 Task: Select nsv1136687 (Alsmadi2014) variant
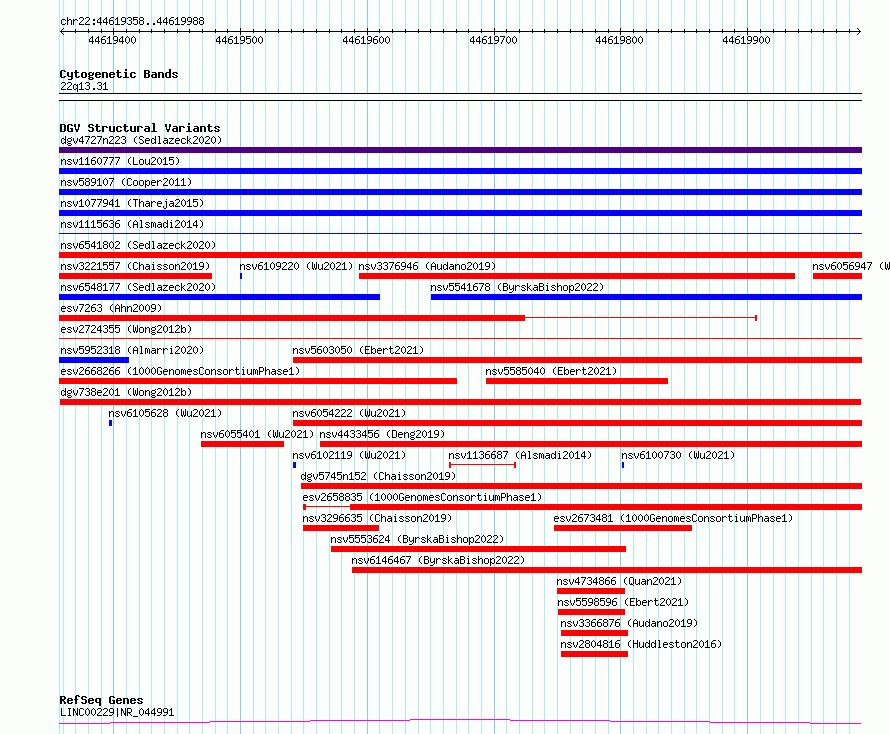click(x=520, y=455)
